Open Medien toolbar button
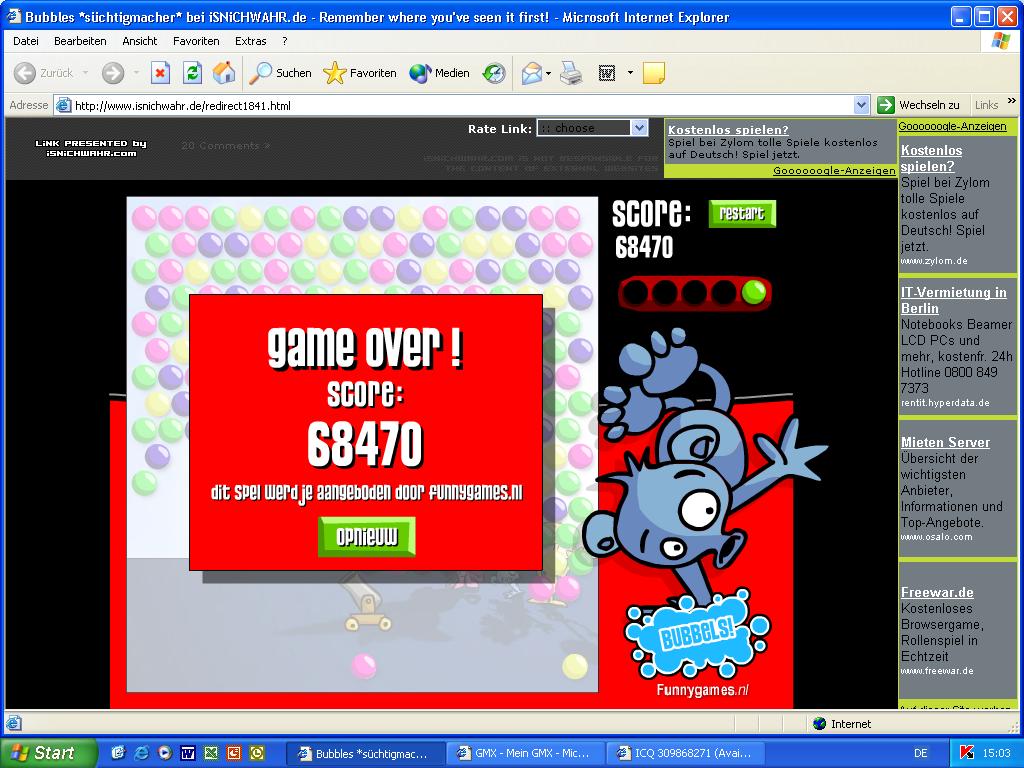The image size is (1024, 768). [x=440, y=73]
